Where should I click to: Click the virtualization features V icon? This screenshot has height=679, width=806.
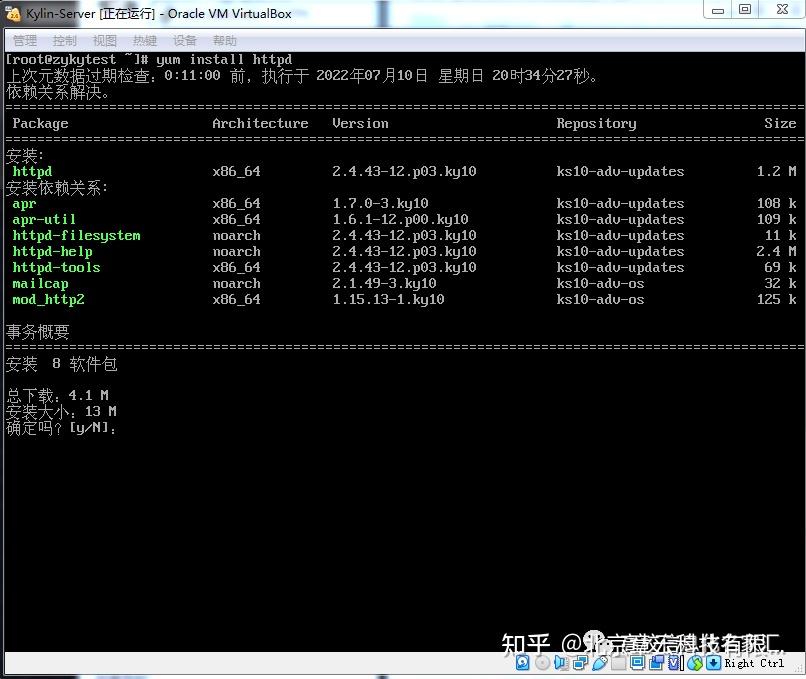(674, 662)
